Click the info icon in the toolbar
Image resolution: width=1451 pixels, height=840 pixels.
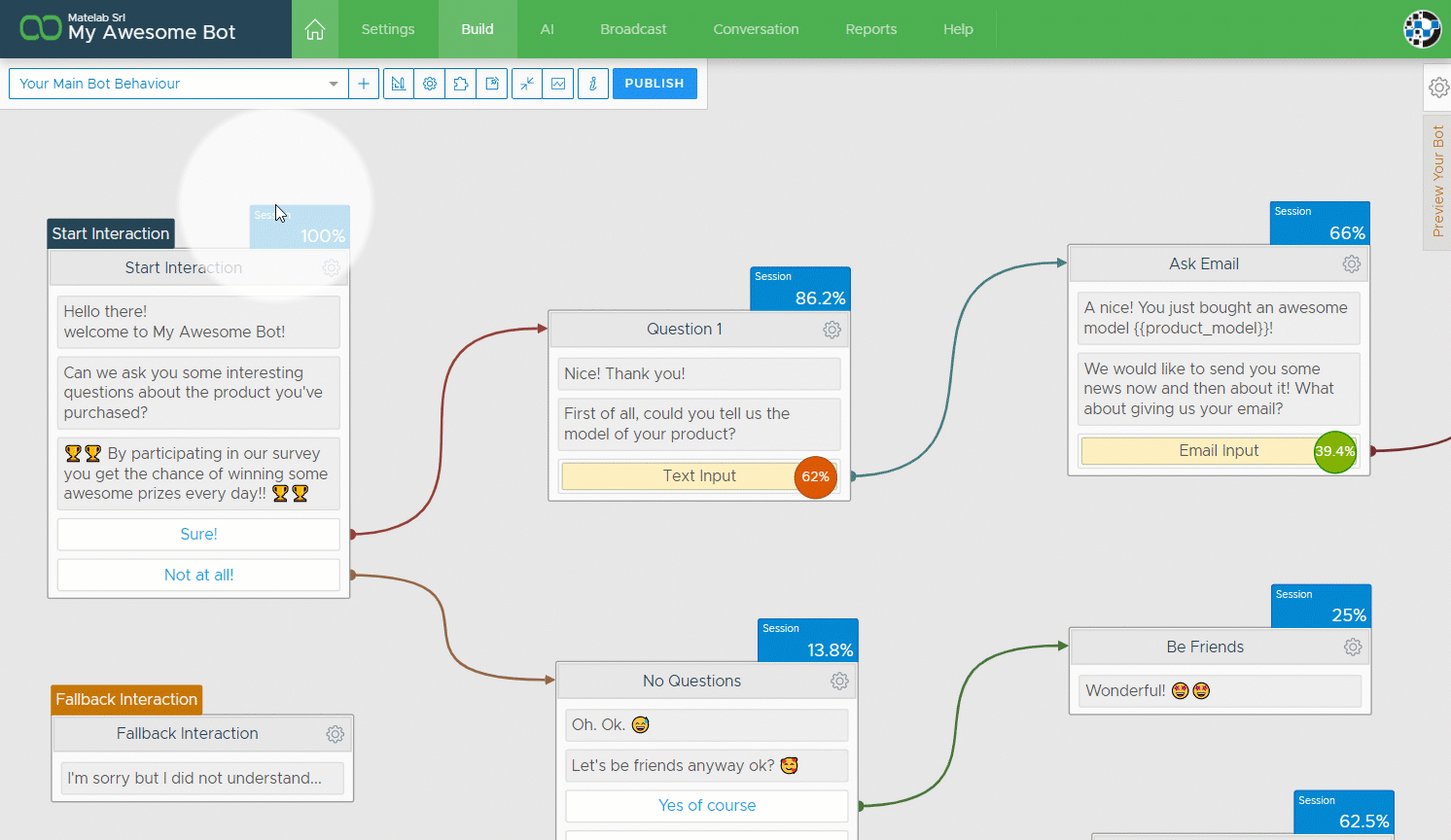point(593,84)
